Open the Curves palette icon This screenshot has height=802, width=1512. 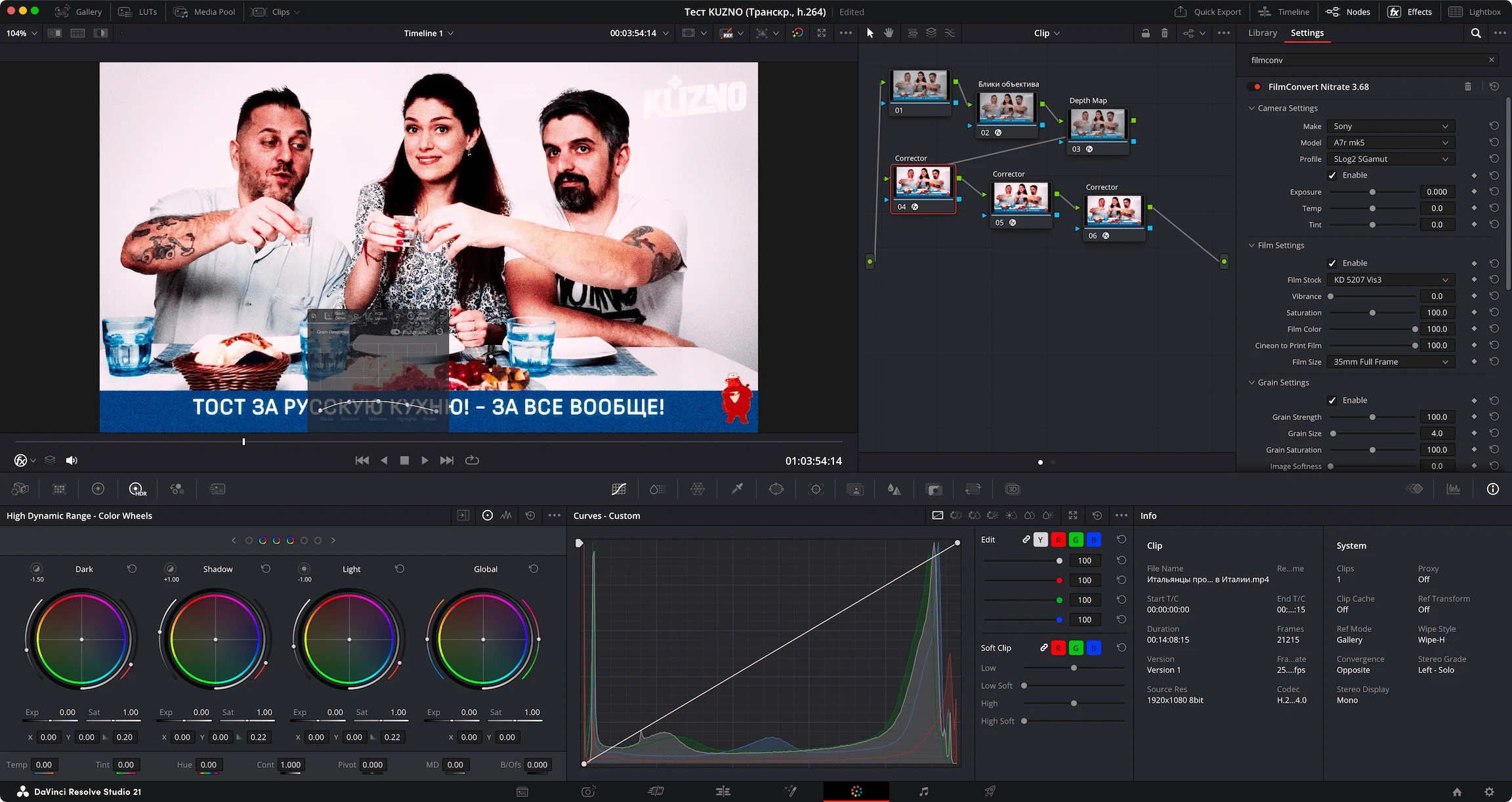[618, 489]
